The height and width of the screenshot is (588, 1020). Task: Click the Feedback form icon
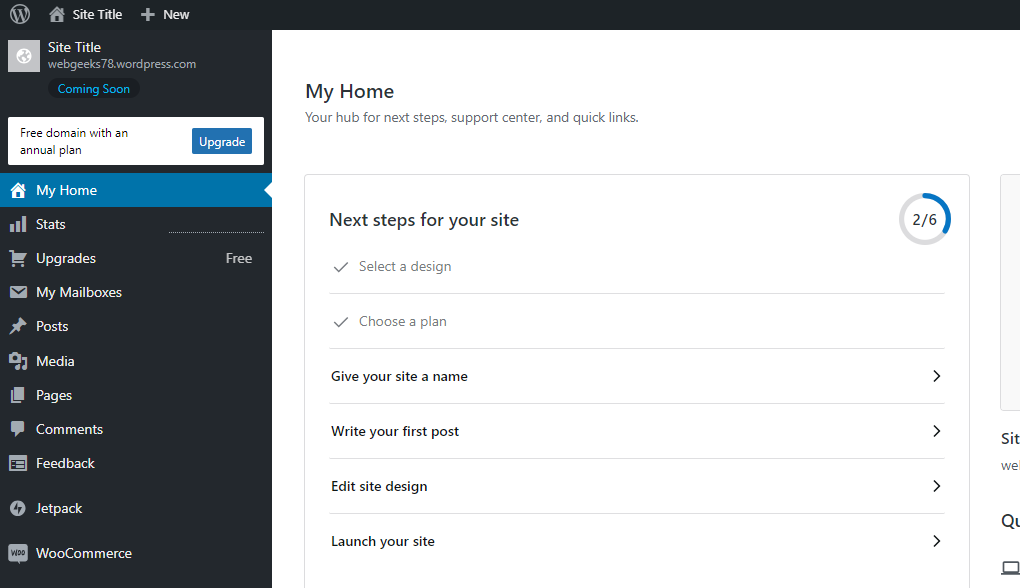tap(18, 463)
